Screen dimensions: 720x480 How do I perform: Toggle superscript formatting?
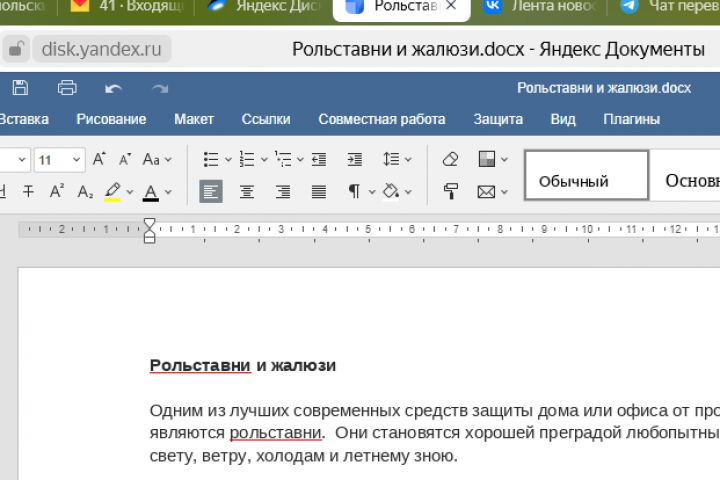pyautogui.click(x=56, y=191)
